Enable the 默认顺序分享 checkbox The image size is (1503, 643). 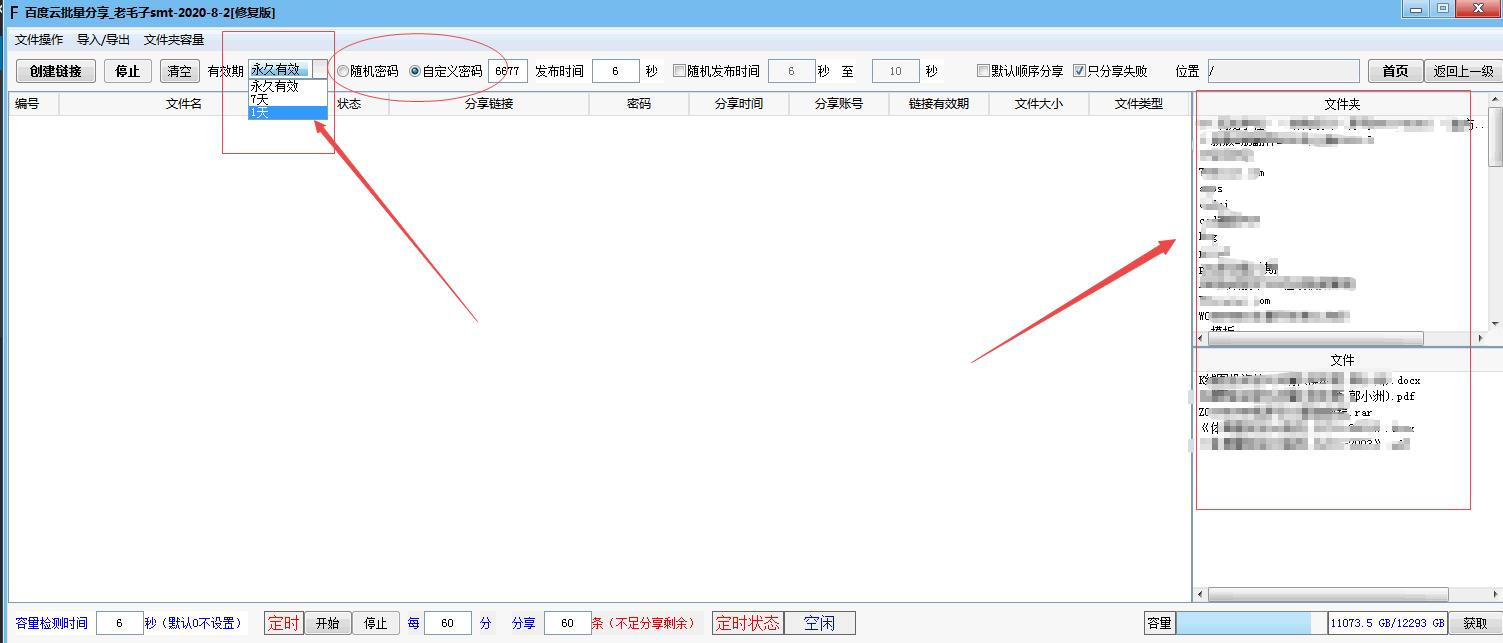coord(1020,71)
